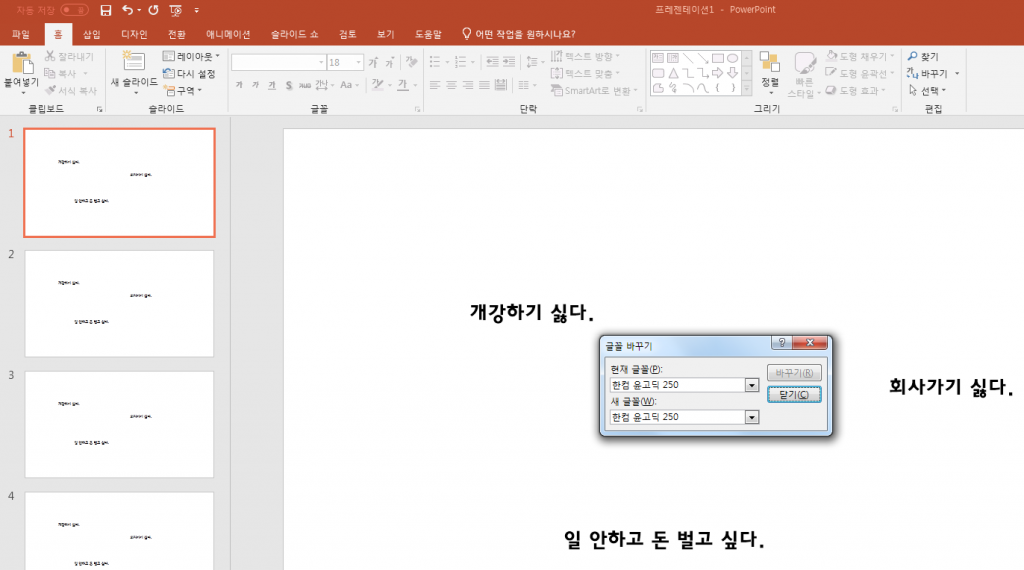Viewport: 1024px width, 570px height.
Task: Toggle the 자동 저장 (AutoSave) switch
Action: point(74,10)
